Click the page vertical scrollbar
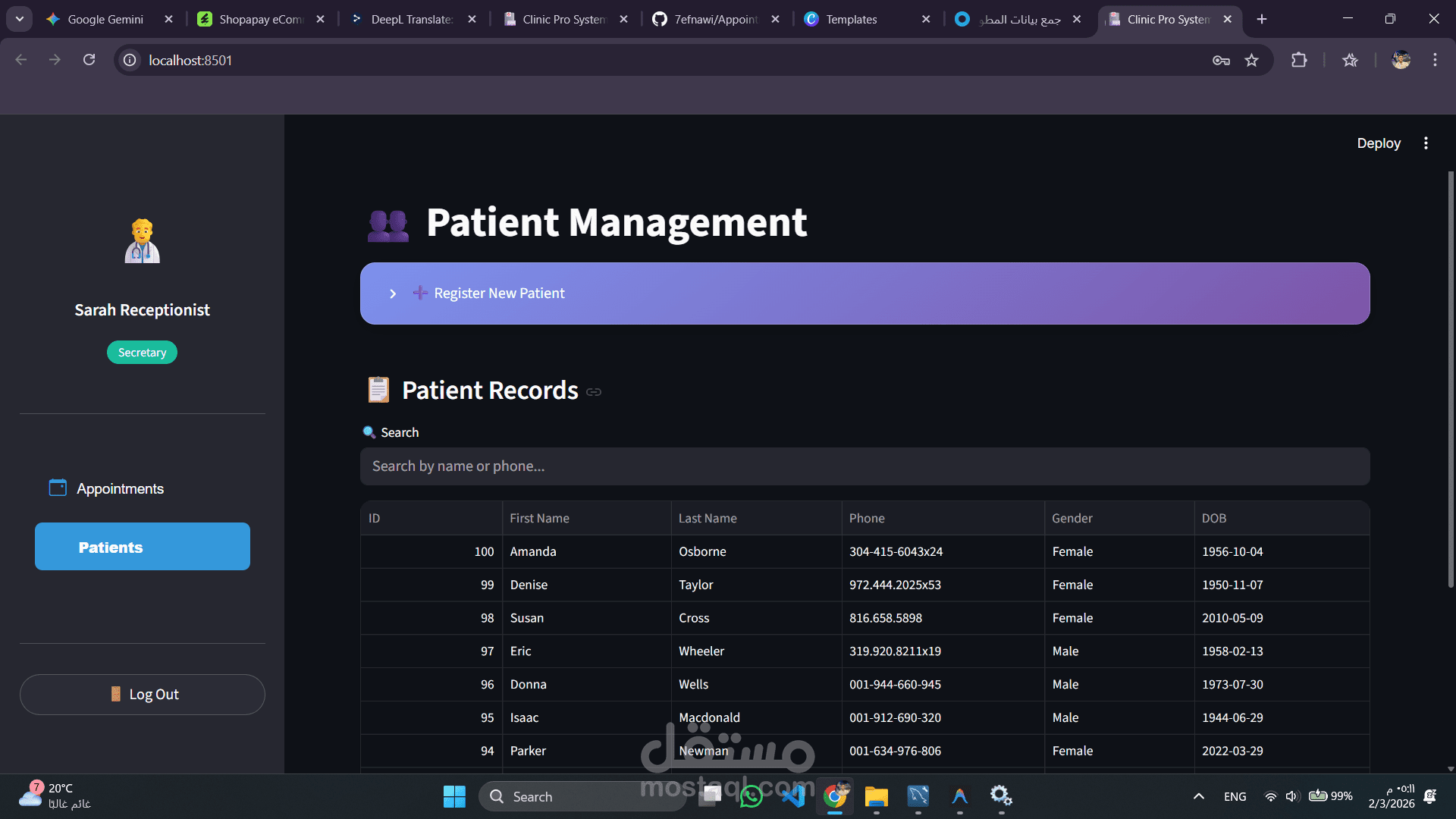 [1450, 379]
